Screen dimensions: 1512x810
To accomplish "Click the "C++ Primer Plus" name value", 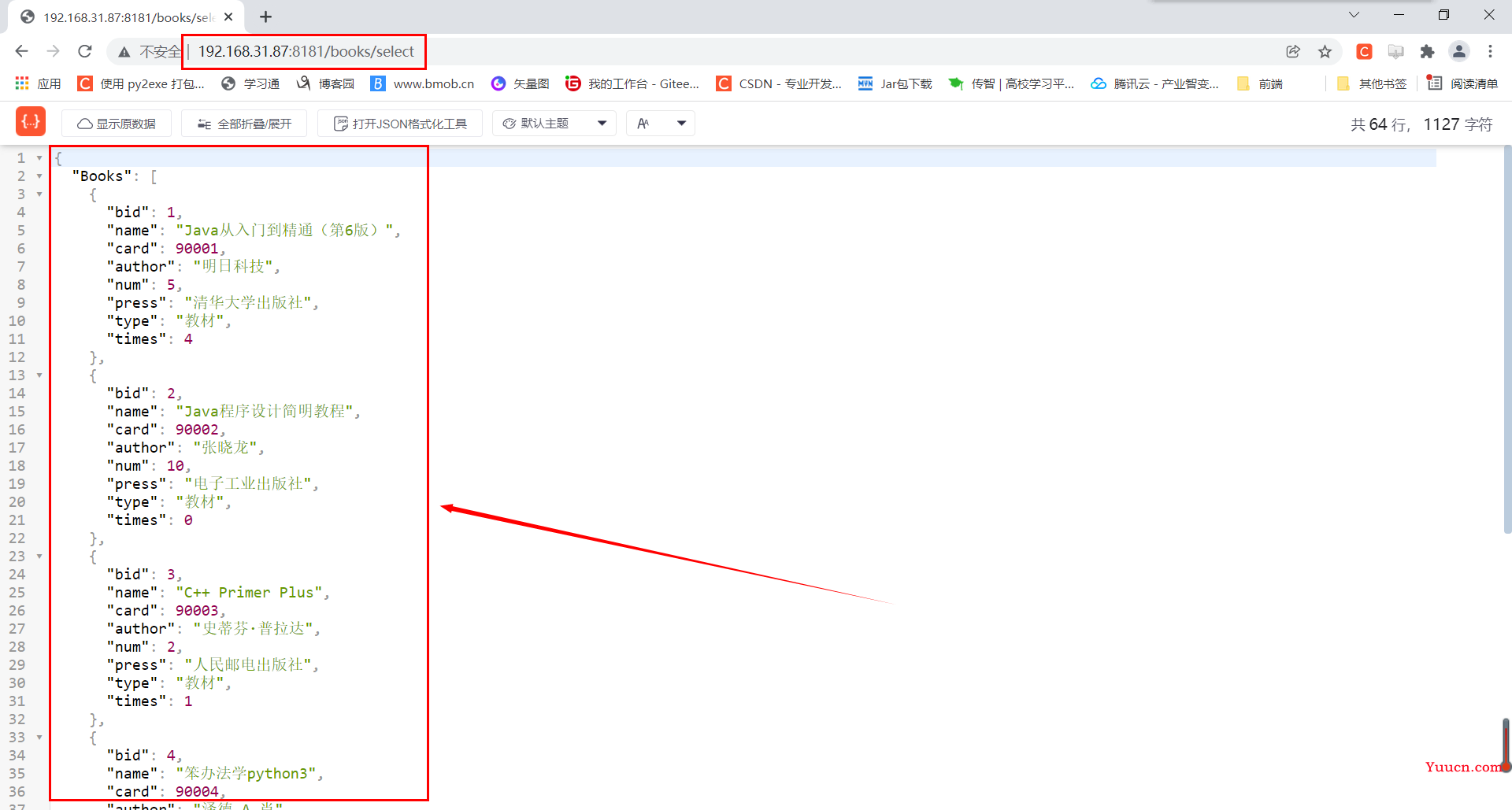I will pos(249,593).
